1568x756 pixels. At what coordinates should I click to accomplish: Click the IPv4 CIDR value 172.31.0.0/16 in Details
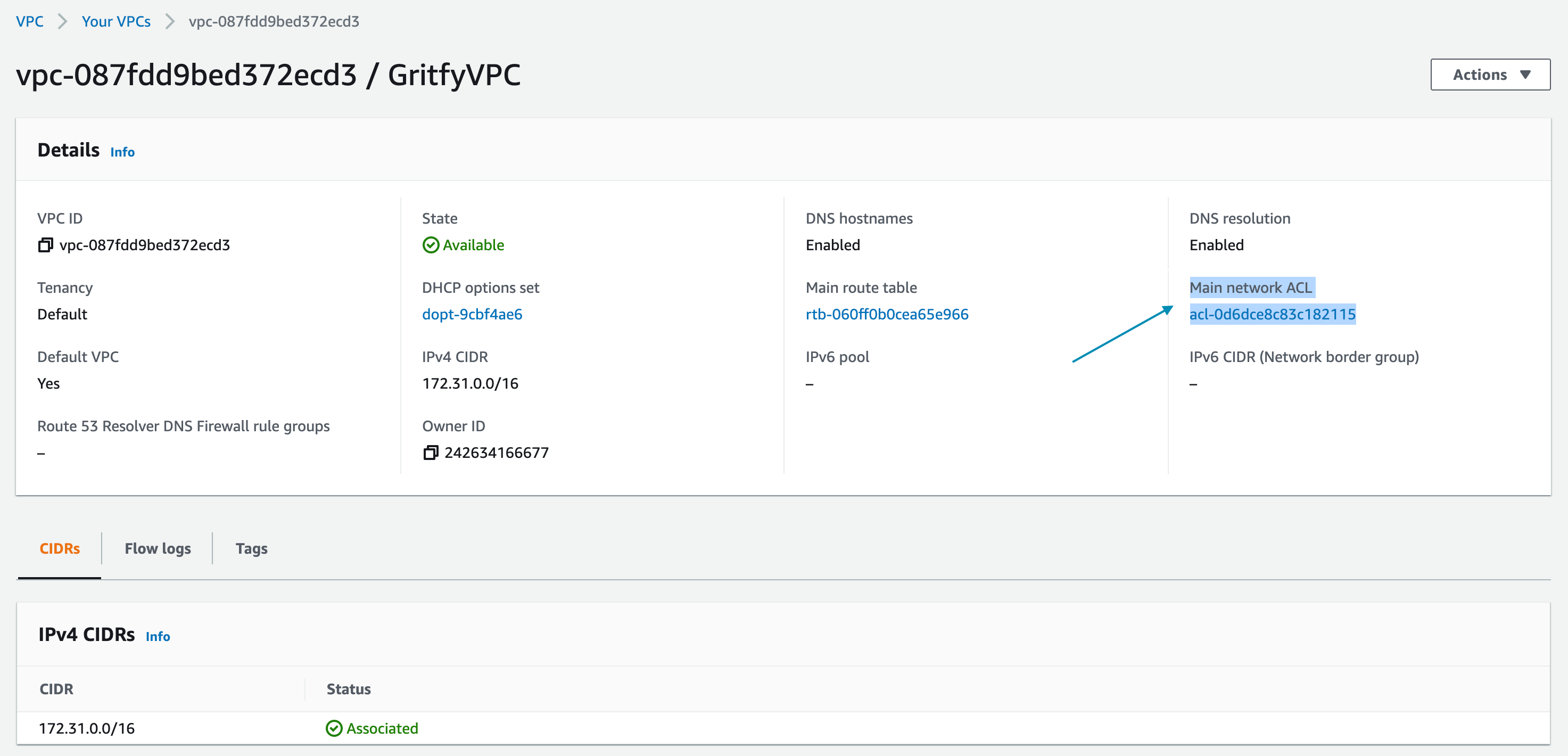pyautogui.click(x=471, y=383)
